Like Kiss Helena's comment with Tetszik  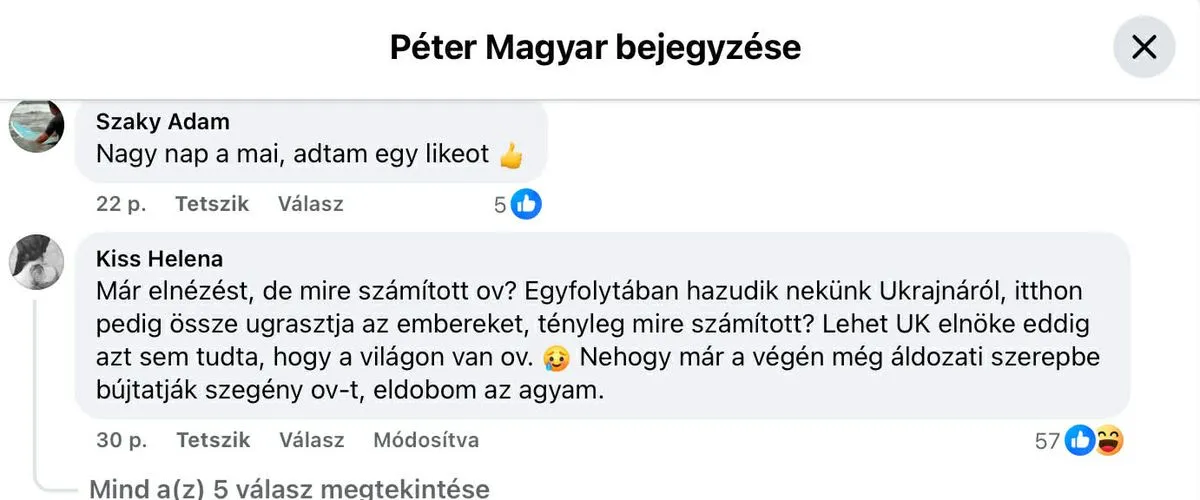(x=212, y=440)
